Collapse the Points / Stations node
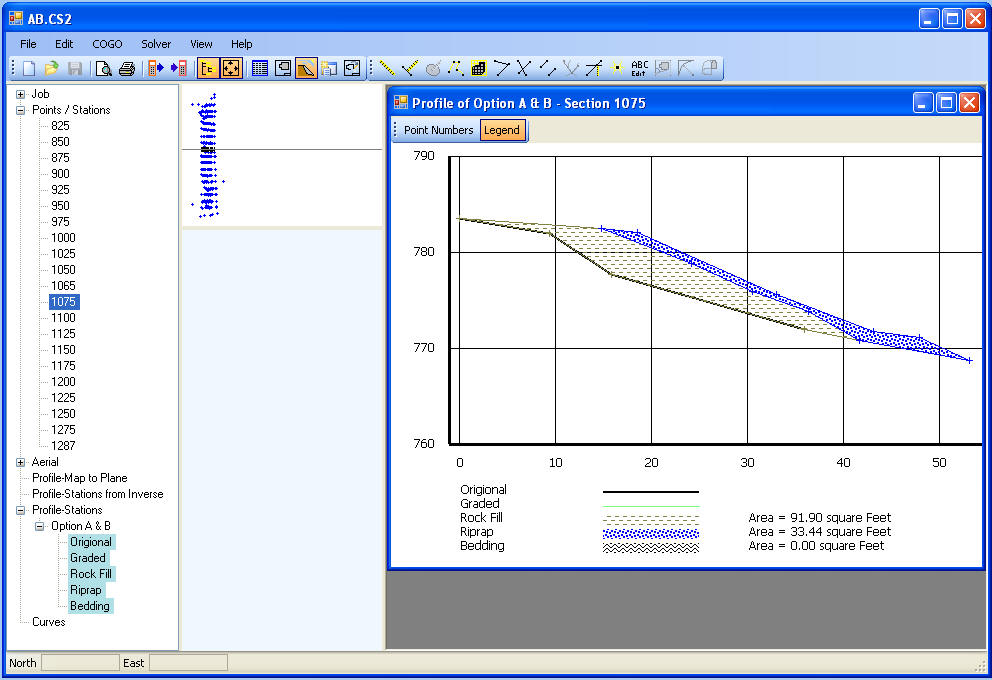The height and width of the screenshot is (680, 992). coord(20,110)
